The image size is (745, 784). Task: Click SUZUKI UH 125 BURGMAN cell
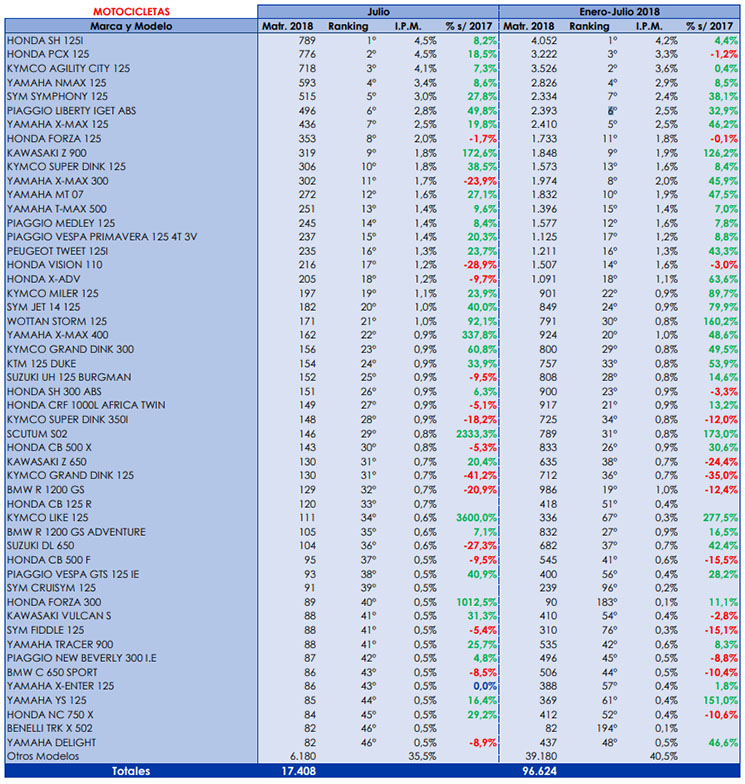point(69,377)
